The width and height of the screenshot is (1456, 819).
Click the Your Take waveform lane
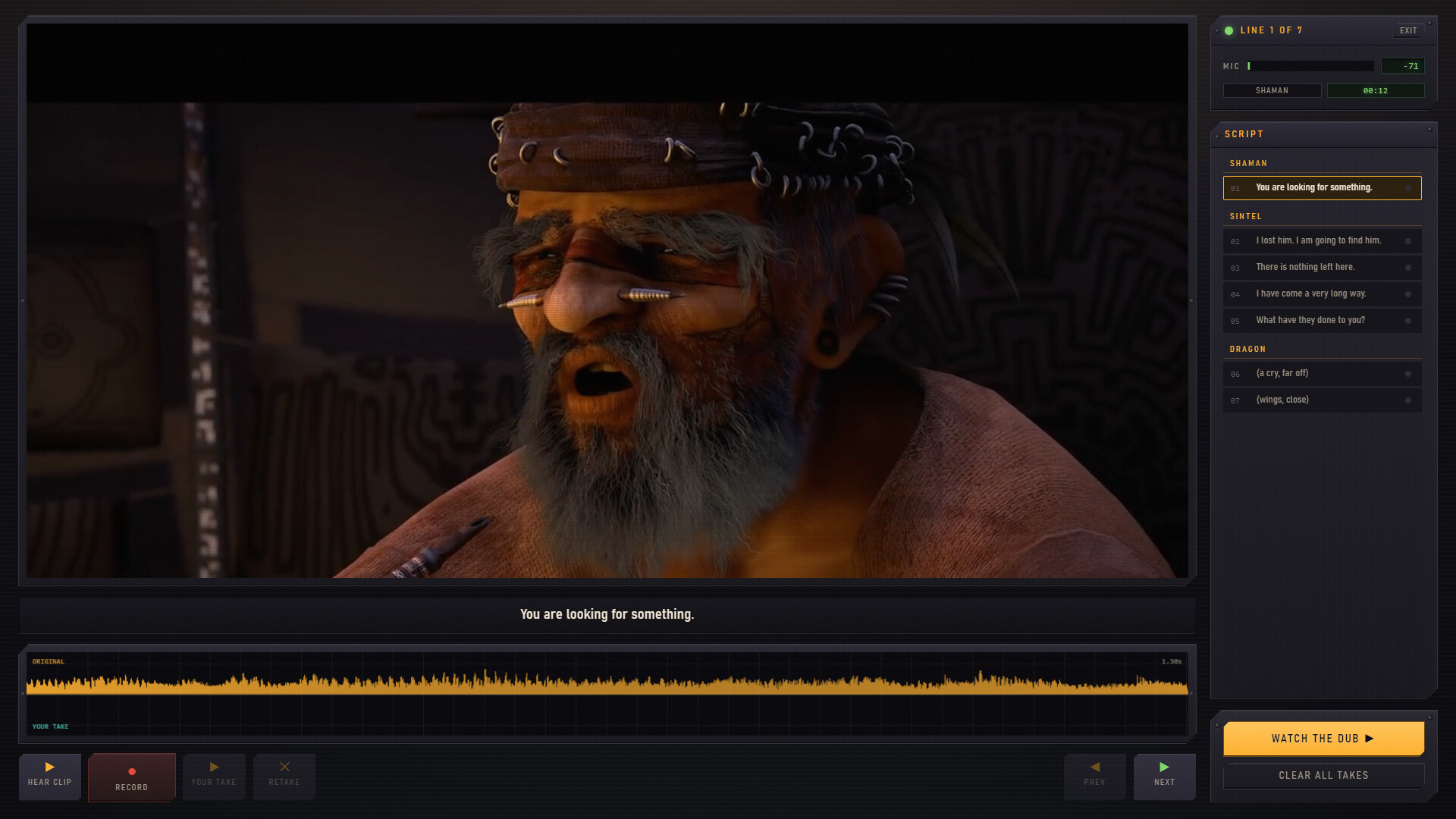607,716
